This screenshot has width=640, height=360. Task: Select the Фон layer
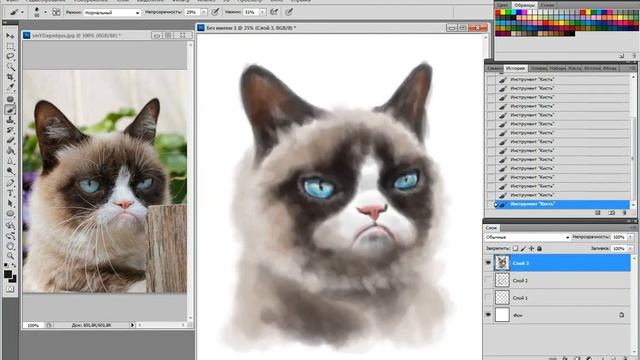coord(562,315)
